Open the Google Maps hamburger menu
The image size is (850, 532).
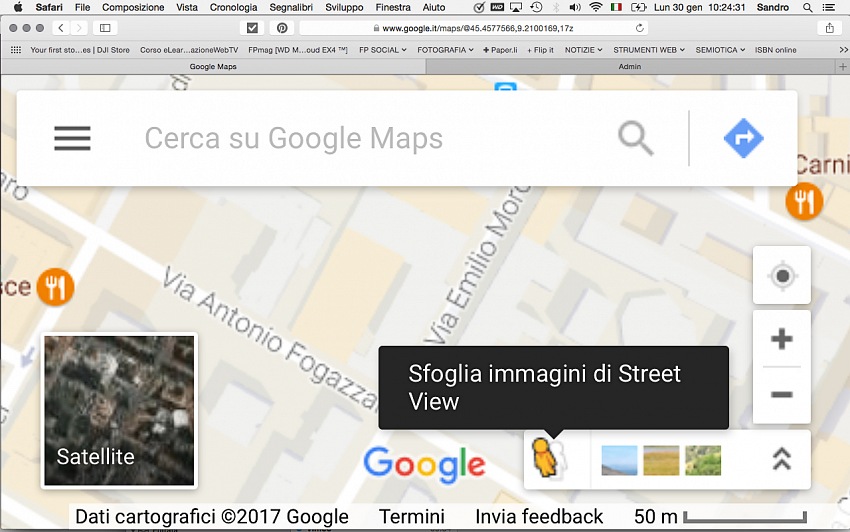pos(72,138)
